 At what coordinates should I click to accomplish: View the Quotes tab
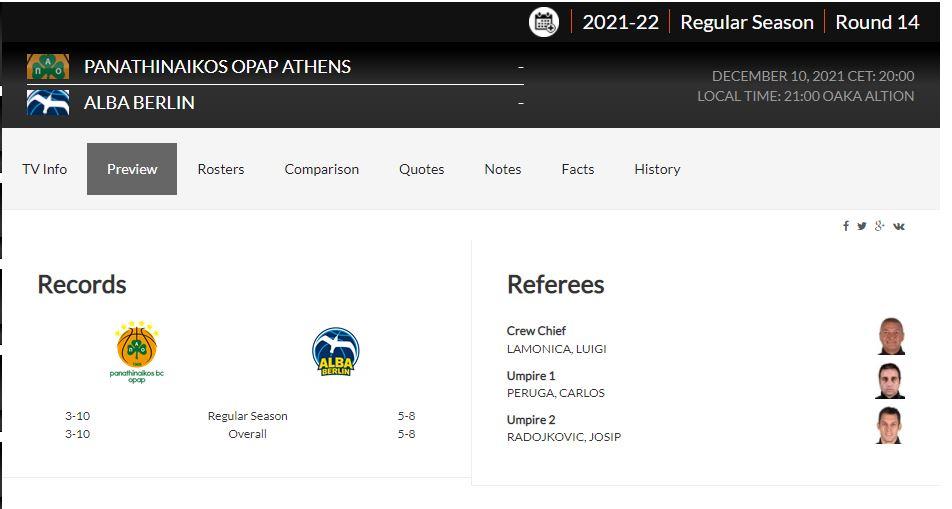click(x=422, y=169)
